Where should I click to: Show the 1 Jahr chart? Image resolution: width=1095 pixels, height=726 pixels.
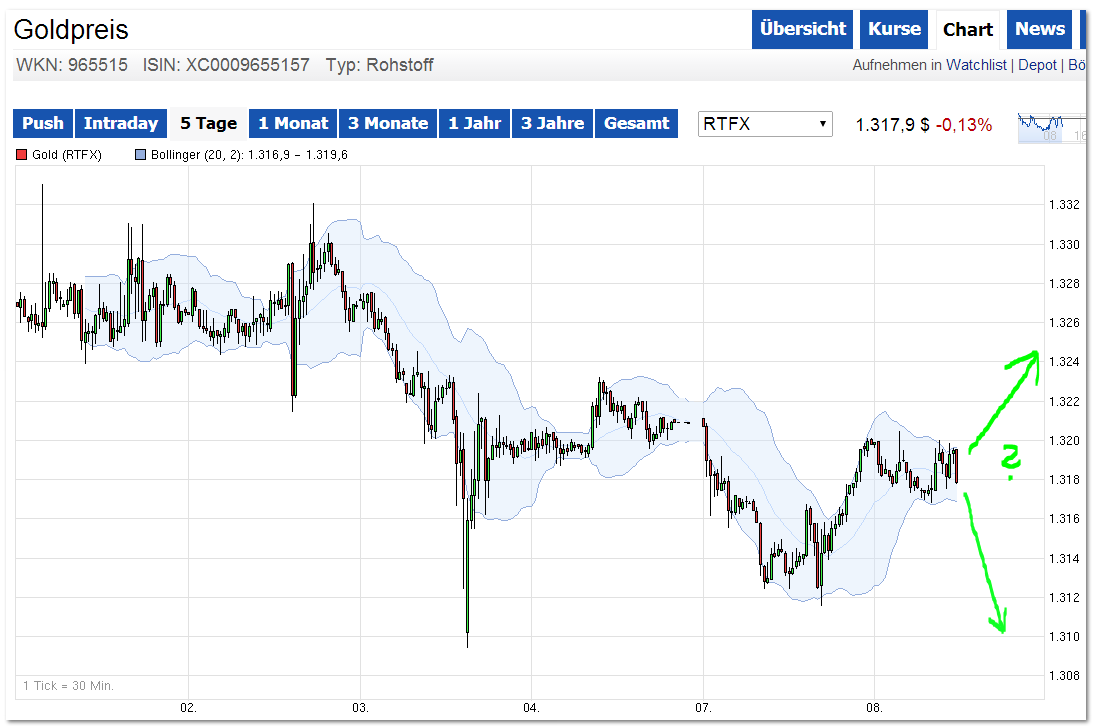(x=475, y=123)
